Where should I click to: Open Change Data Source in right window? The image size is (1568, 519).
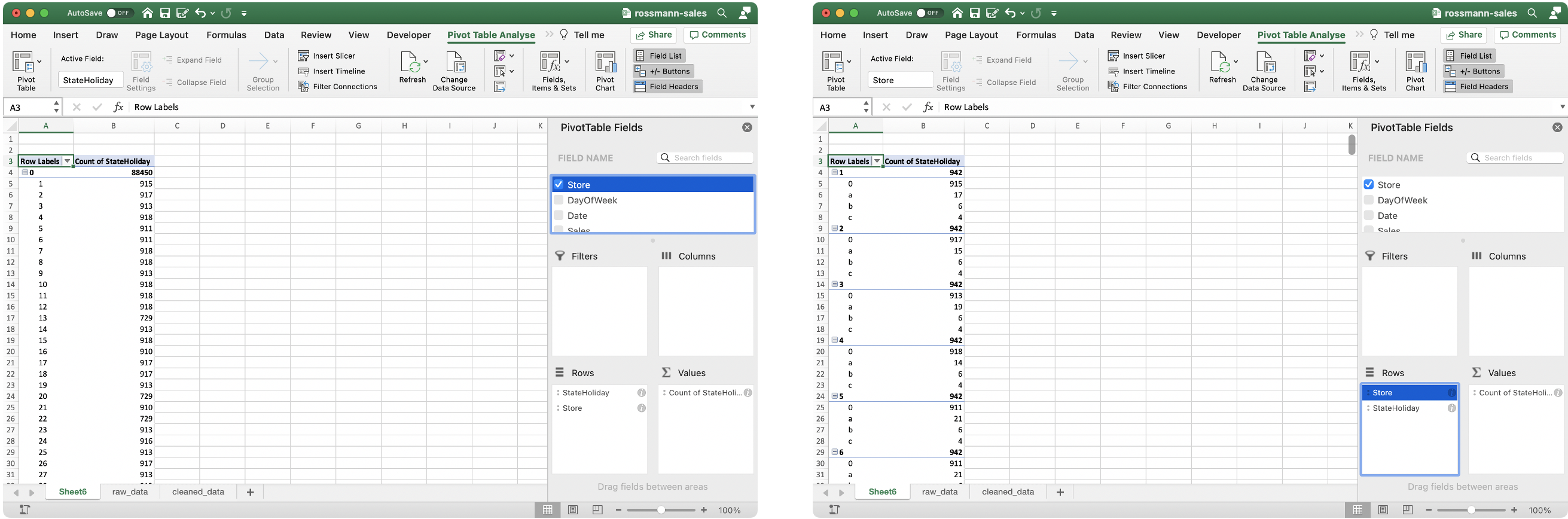pos(1264,71)
